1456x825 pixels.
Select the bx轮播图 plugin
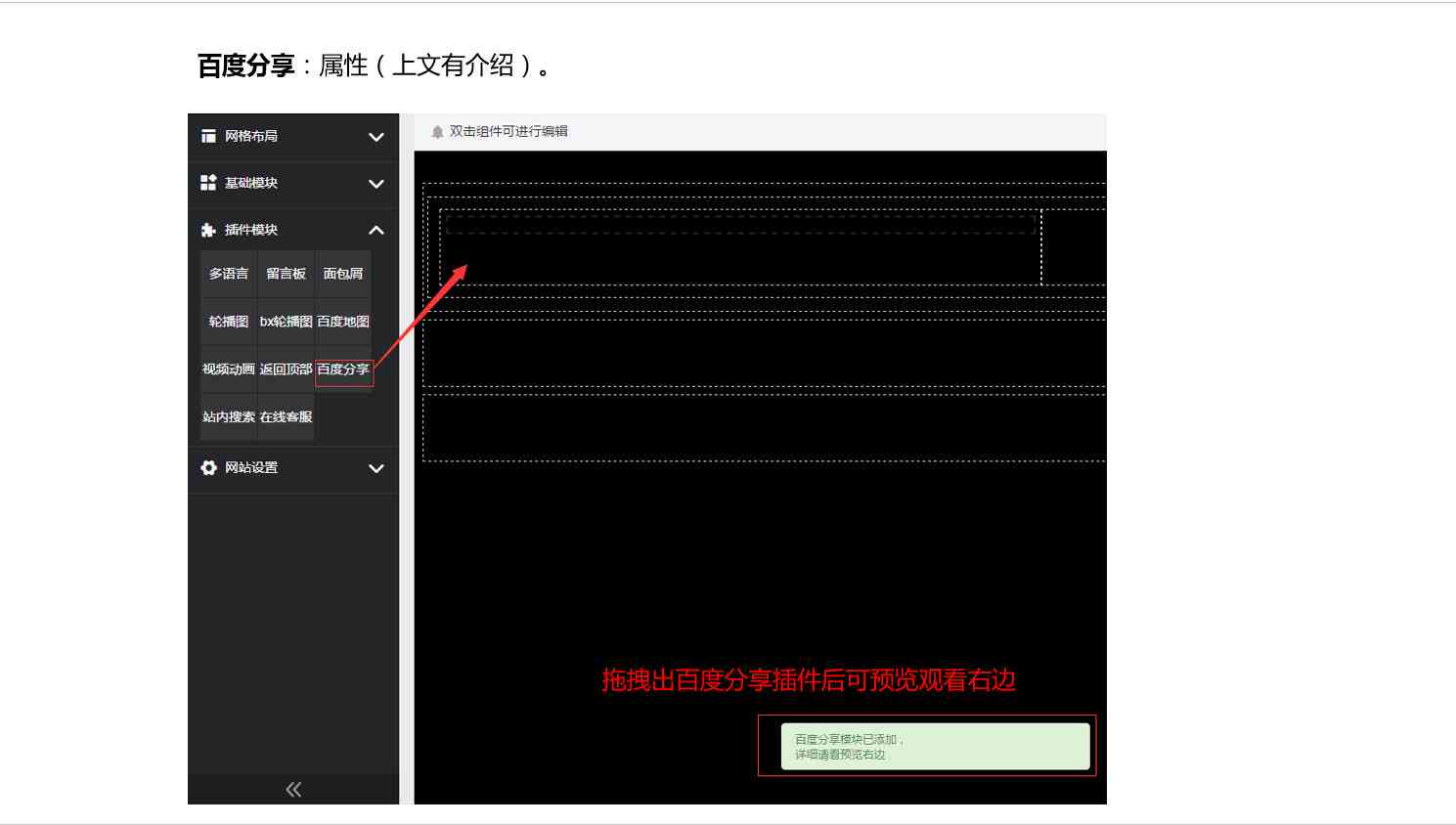pos(287,322)
